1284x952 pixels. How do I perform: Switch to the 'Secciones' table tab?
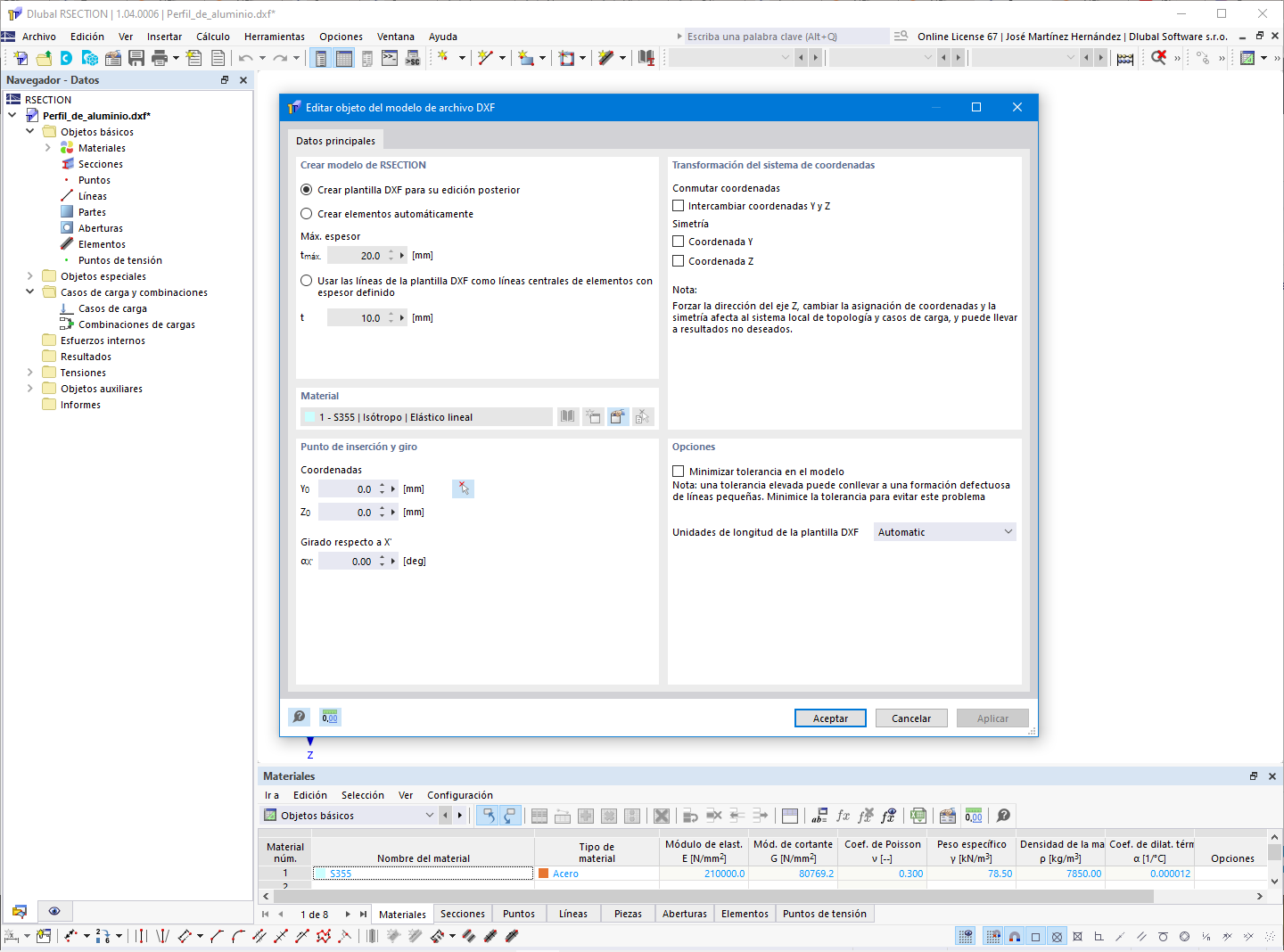pyautogui.click(x=463, y=914)
